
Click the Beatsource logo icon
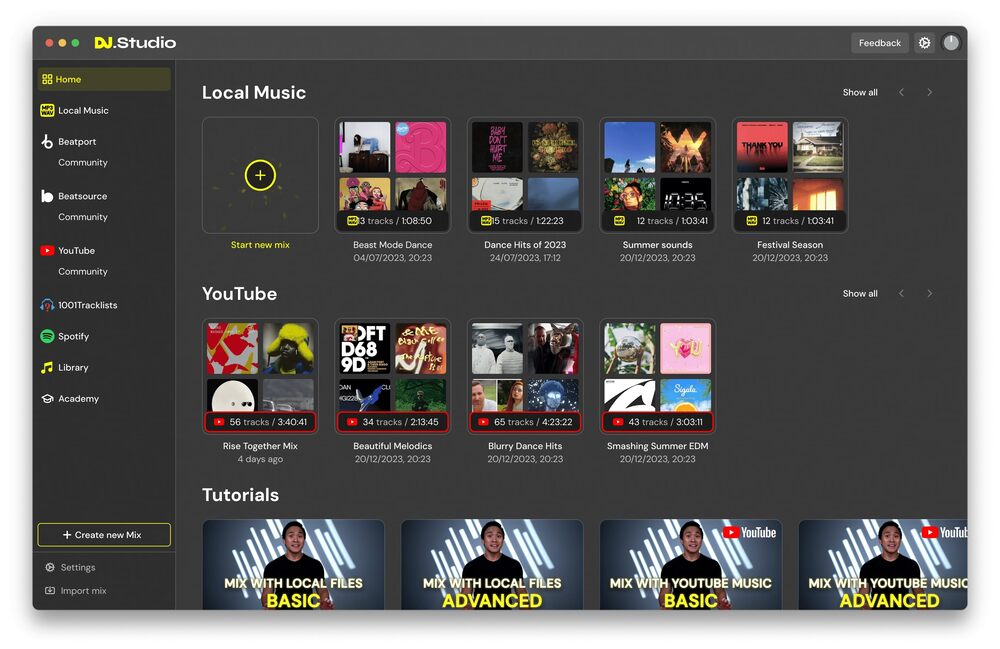click(47, 196)
